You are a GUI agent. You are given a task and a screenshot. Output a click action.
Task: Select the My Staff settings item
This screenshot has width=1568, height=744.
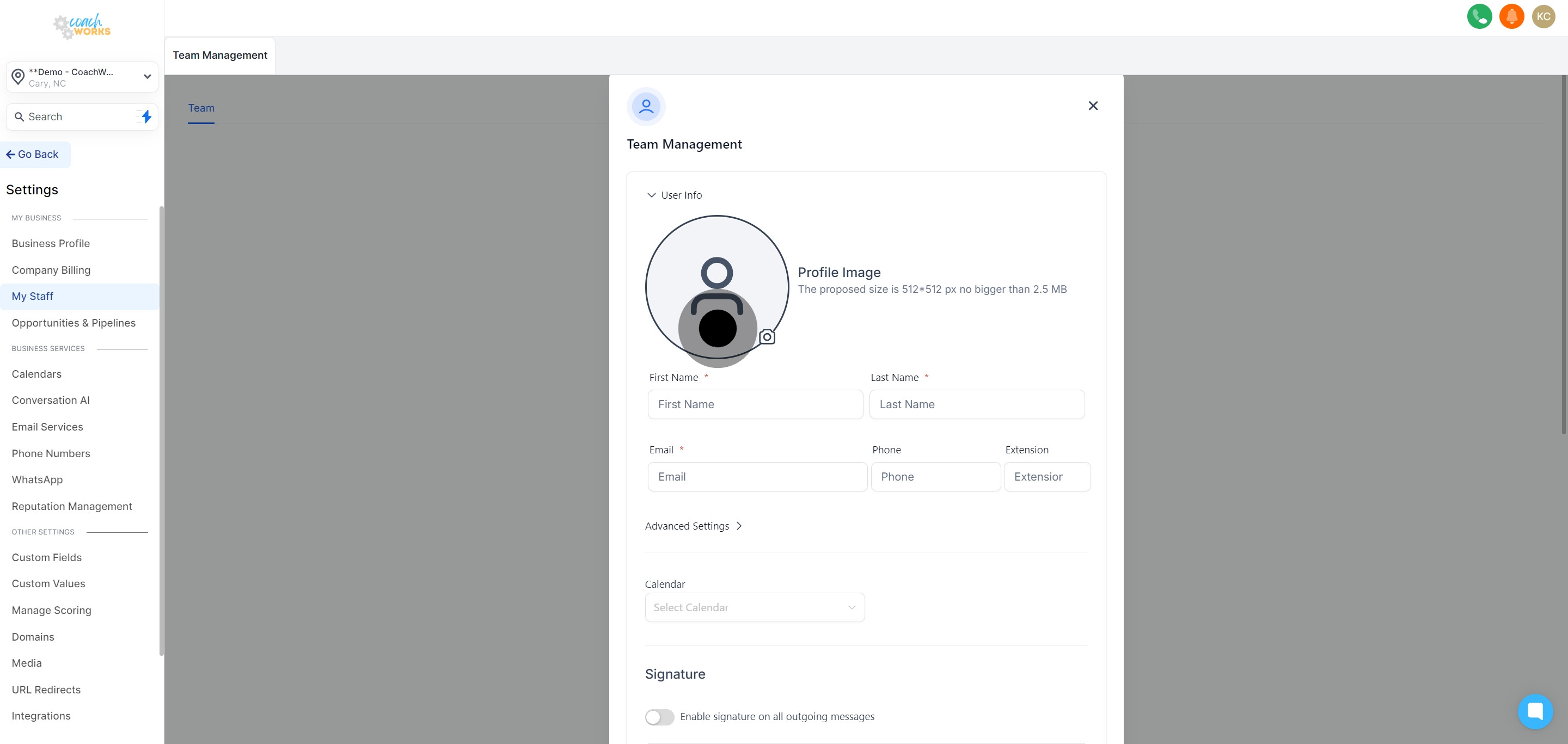pos(32,296)
